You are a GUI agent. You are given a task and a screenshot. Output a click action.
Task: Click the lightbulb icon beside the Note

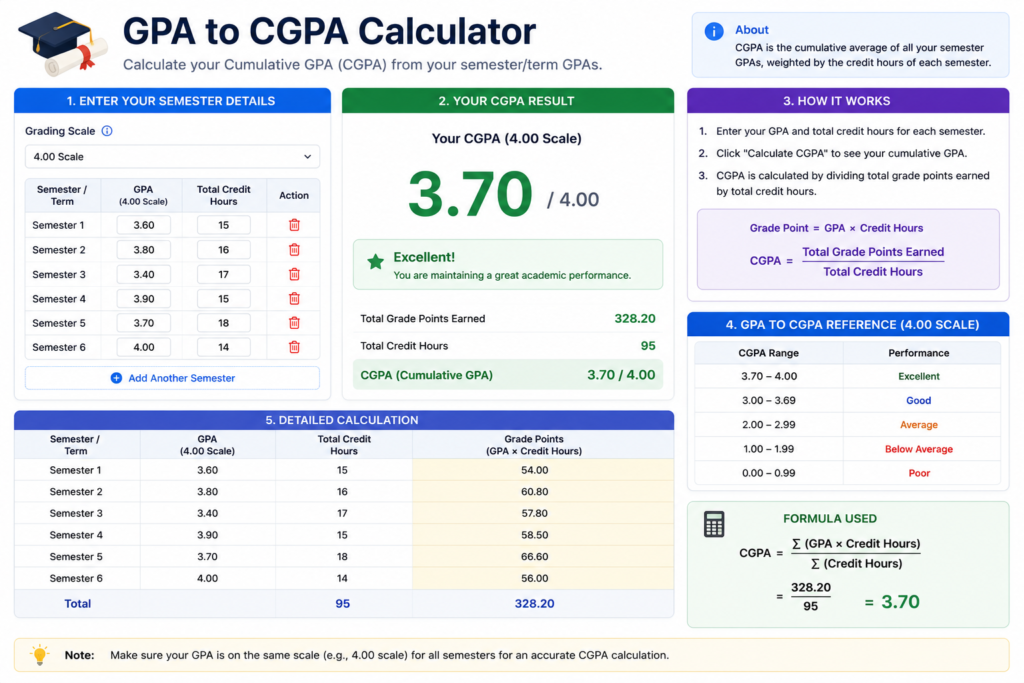pos(39,654)
